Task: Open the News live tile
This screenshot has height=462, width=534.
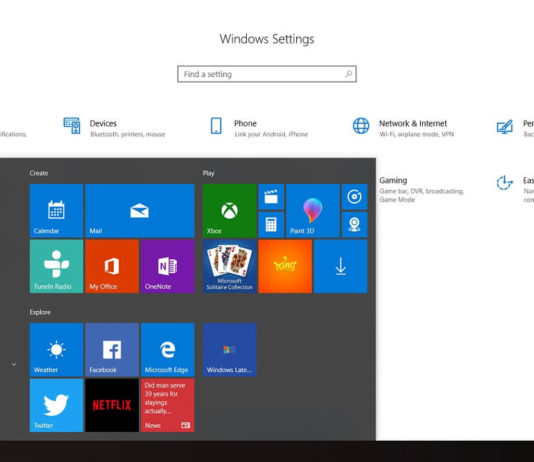Action: pos(168,405)
